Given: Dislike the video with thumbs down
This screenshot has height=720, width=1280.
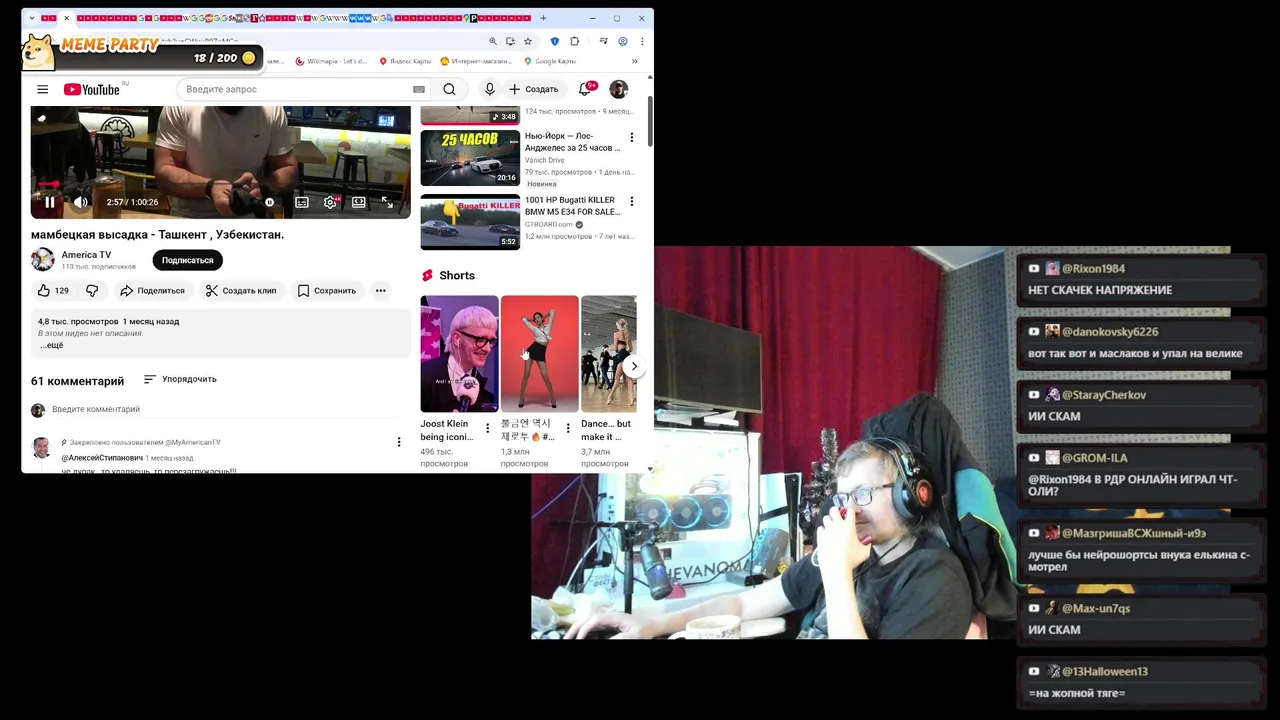Looking at the screenshot, I should tap(92, 291).
